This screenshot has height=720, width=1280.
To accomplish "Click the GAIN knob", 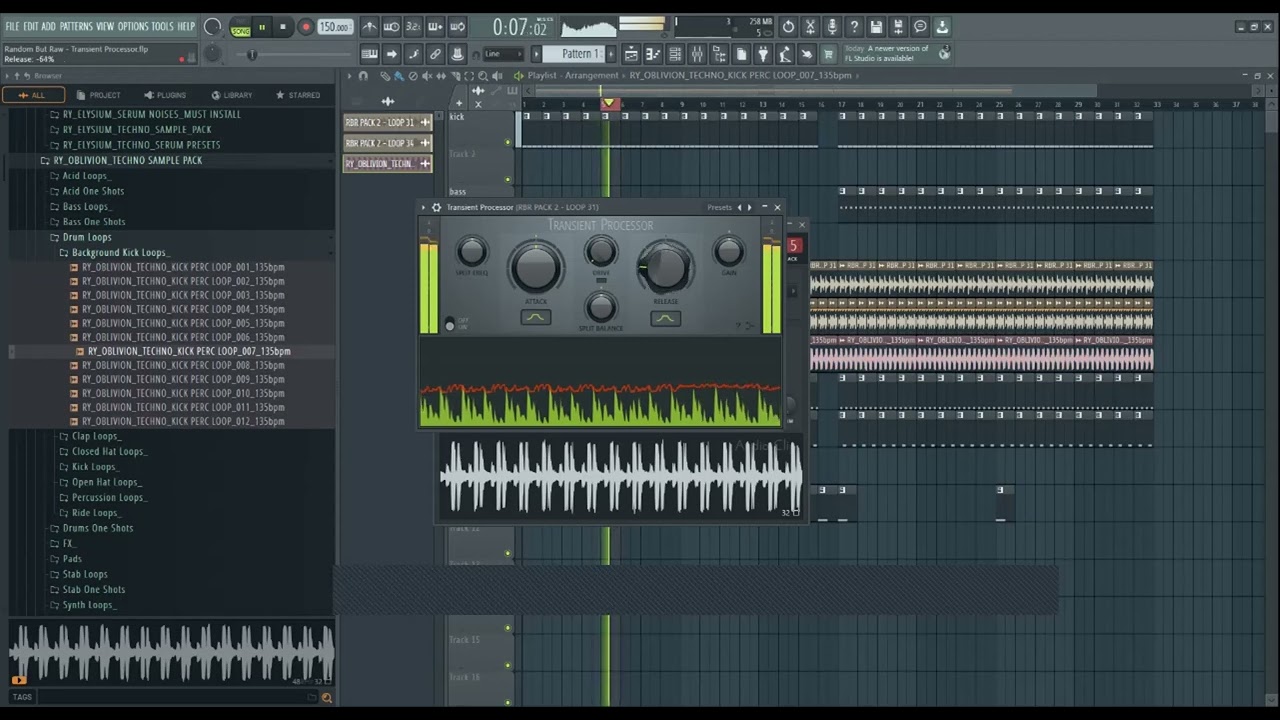I will 729,252.
